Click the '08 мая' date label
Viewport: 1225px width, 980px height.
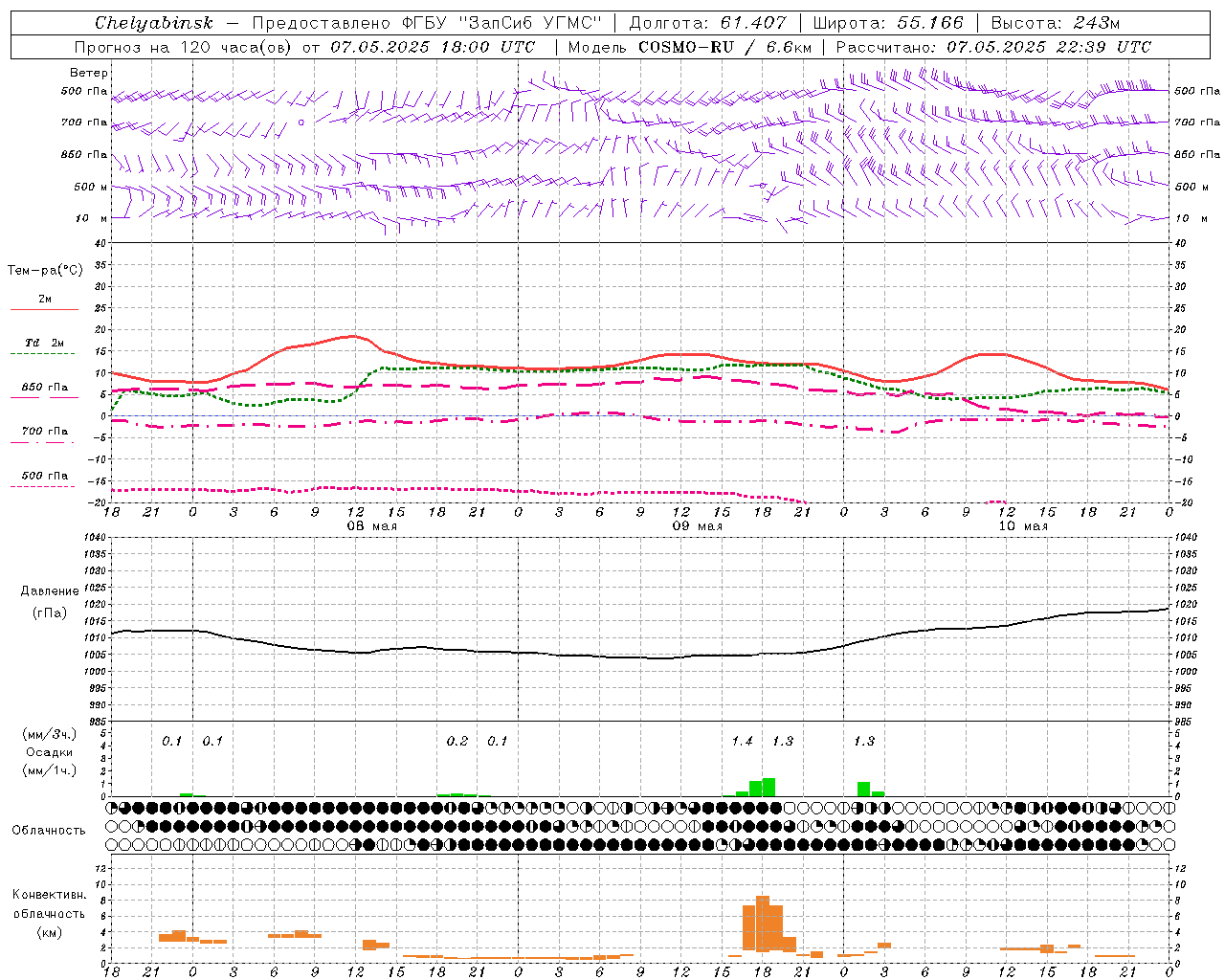click(x=372, y=526)
